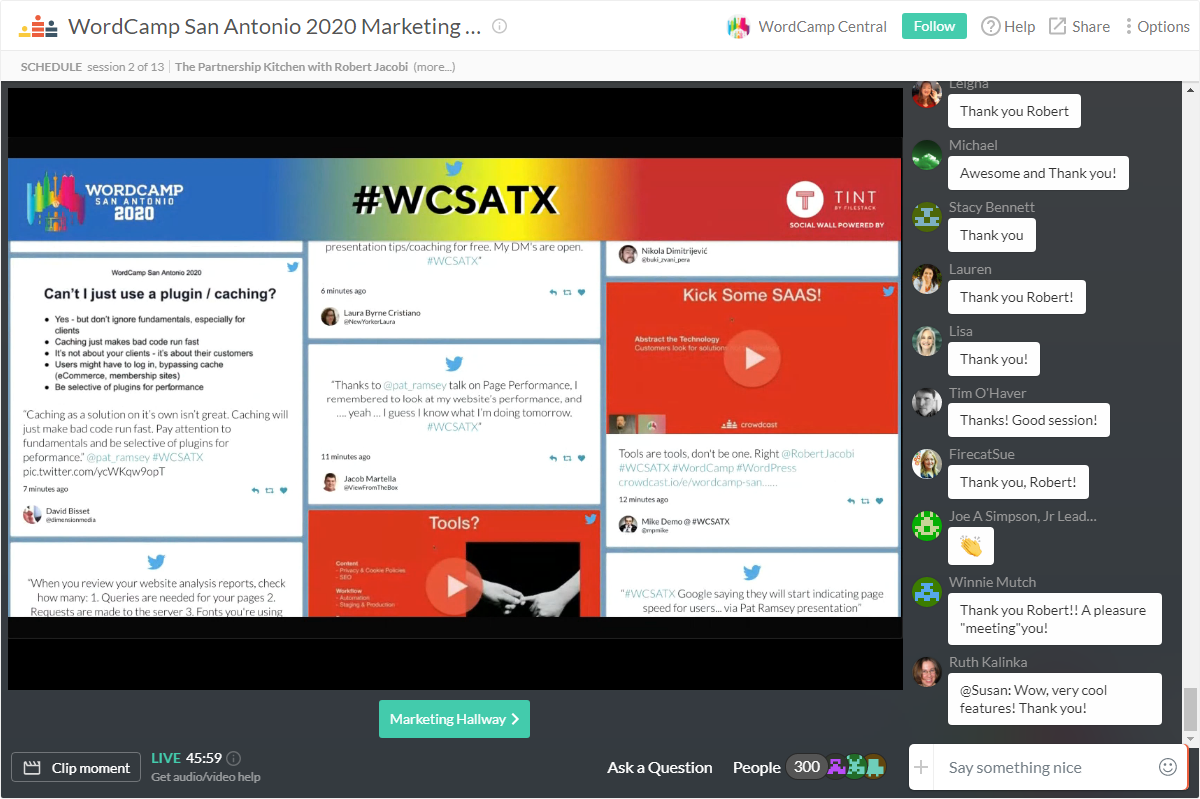Reply to Mike Demo's tweet

(851, 500)
